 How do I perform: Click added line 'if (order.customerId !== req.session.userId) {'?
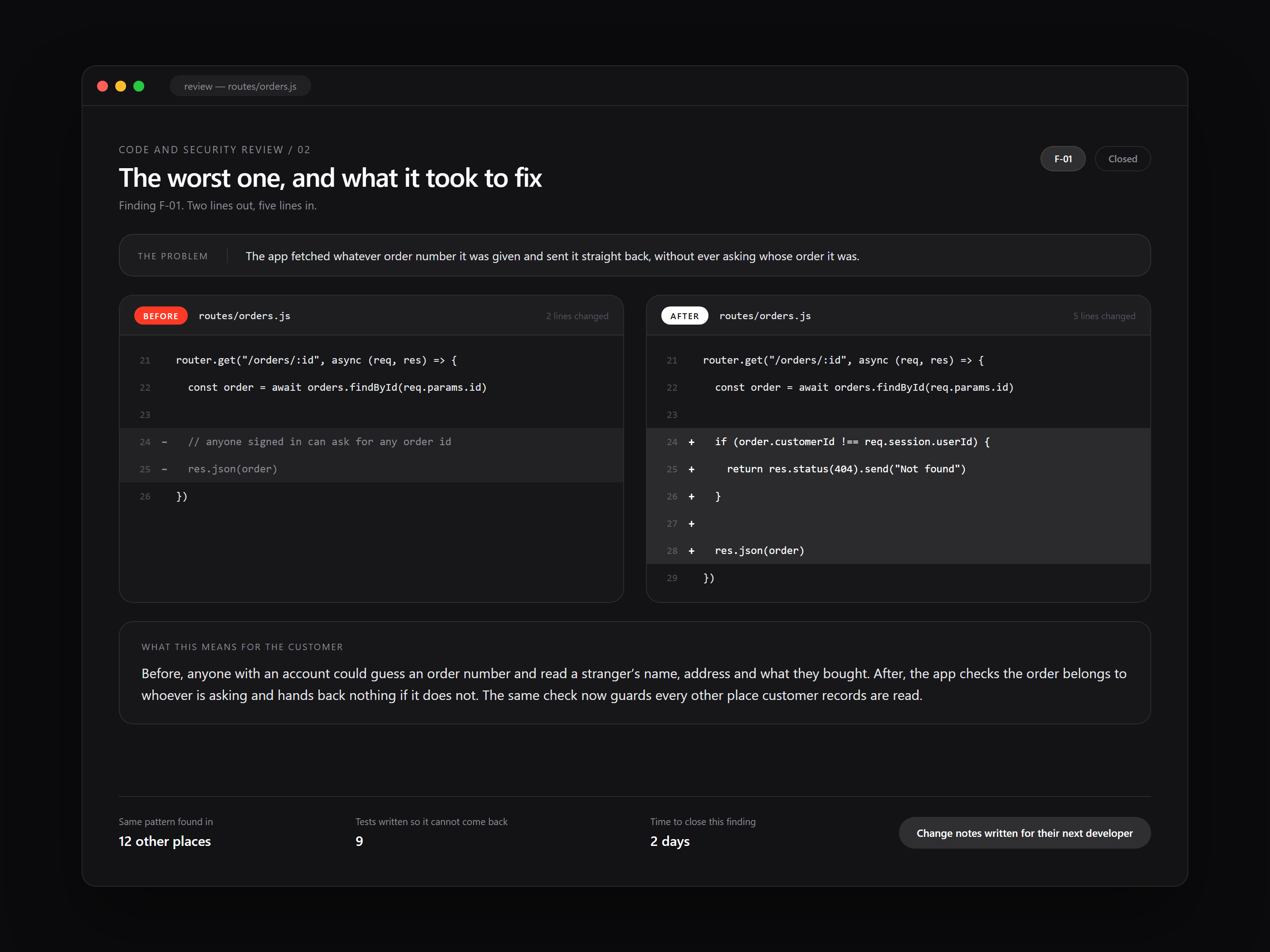point(853,441)
